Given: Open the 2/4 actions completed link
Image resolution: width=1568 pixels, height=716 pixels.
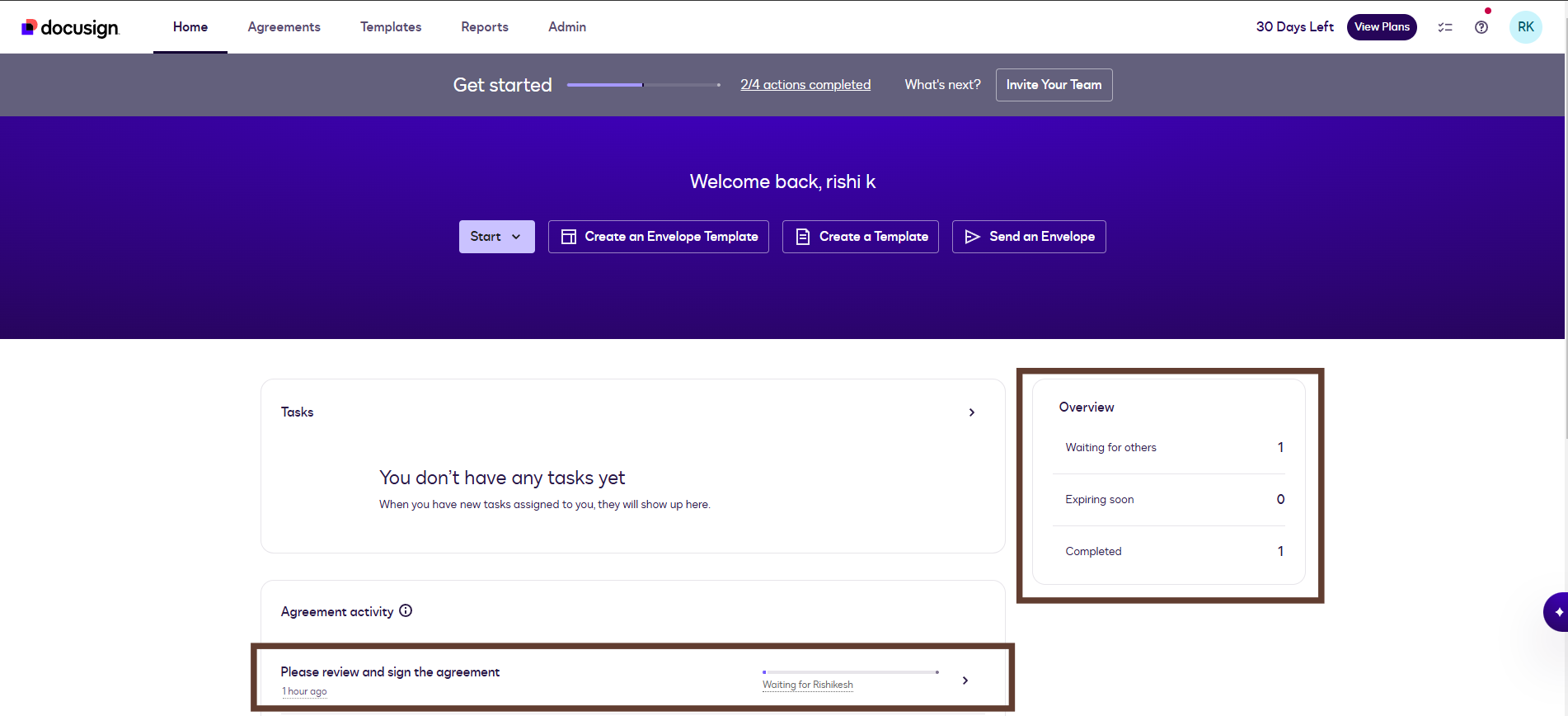Looking at the screenshot, I should click(x=805, y=85).
